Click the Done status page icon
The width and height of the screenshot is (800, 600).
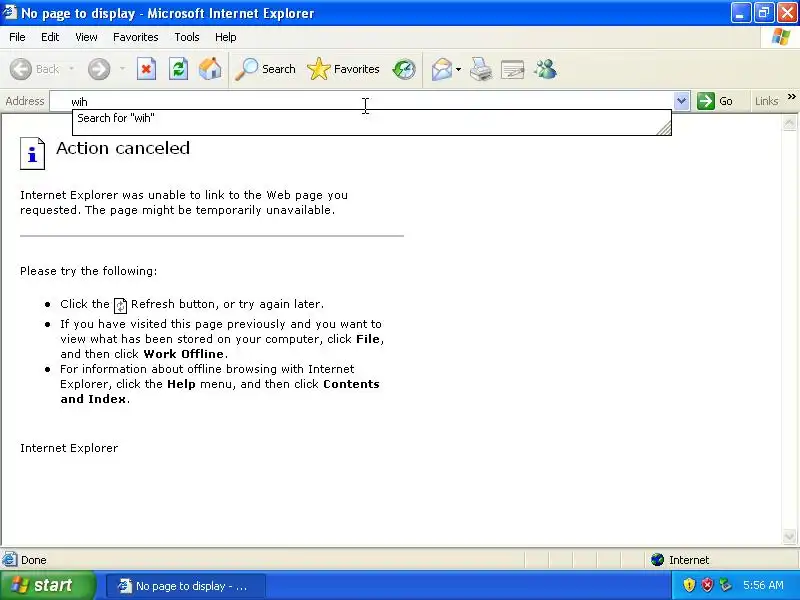(x=9, y=560)
